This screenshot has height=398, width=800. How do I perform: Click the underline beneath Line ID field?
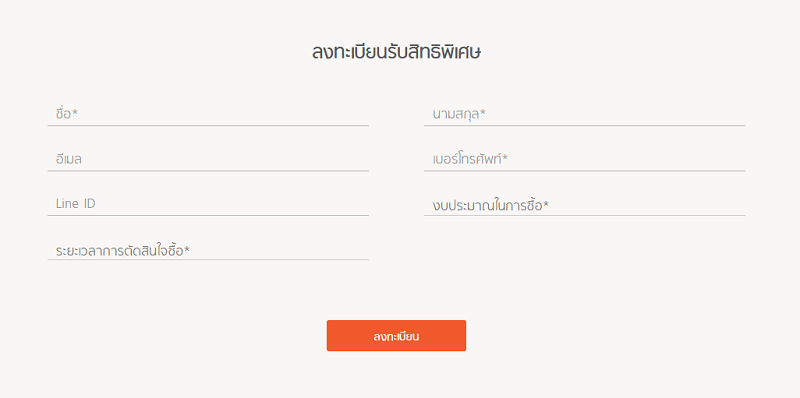[208, 215]
